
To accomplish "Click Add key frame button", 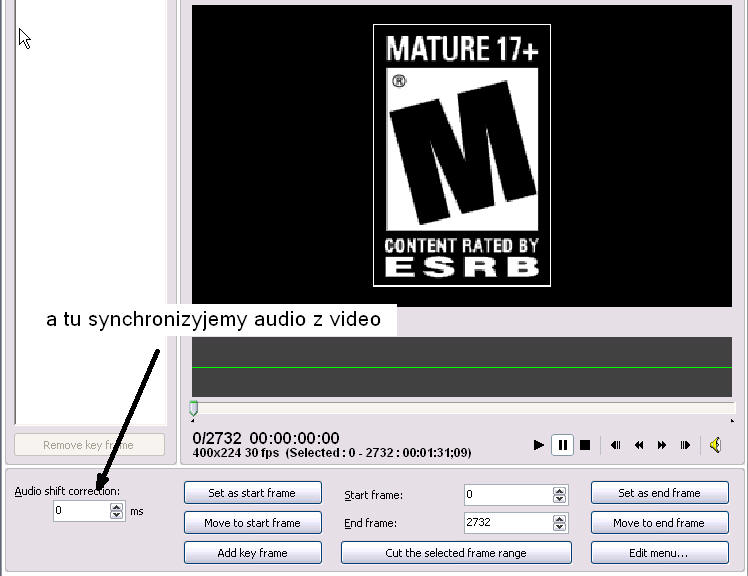I will coord(253,553).
